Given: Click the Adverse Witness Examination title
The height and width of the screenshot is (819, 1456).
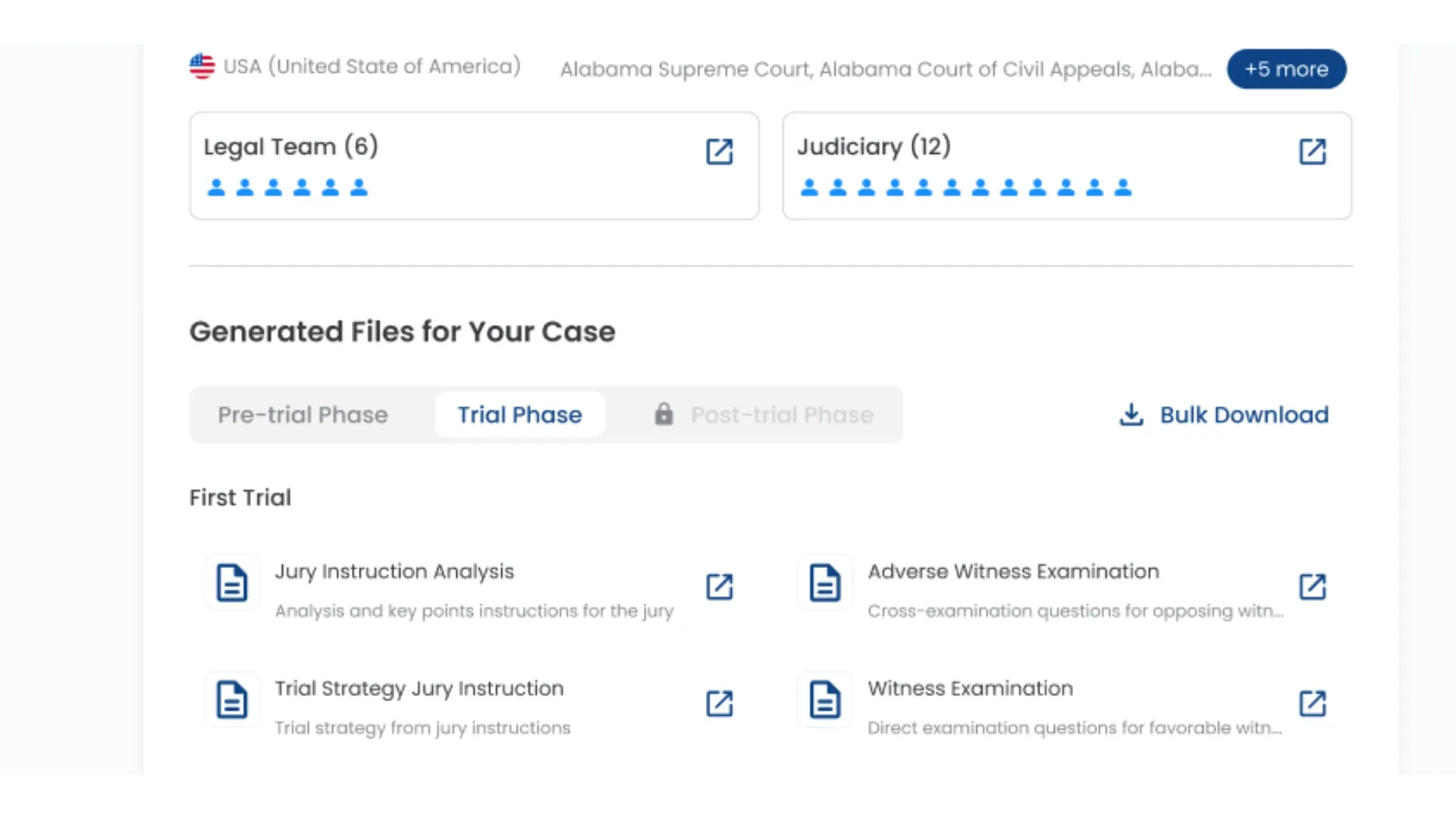Looking at the screenshot, I should 1013,572.
